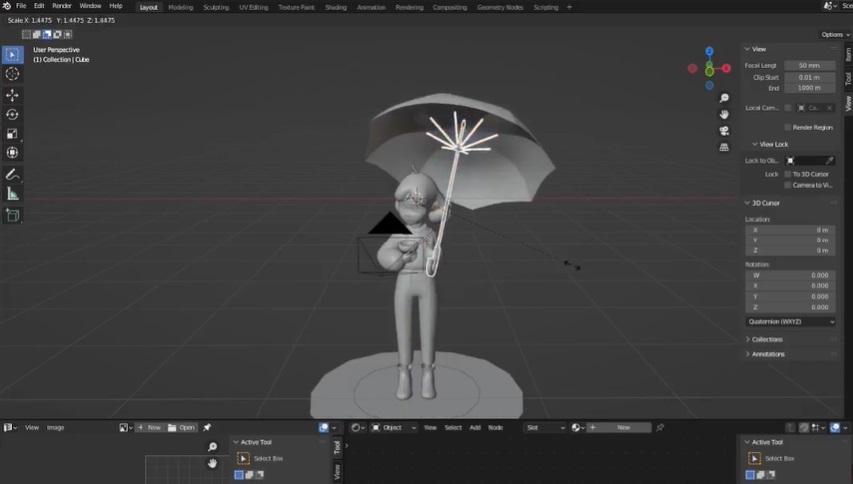The height and width of the screenshot is (484, 853).
Task: Select the Subtract selection mode in viewport header
Action: click(47, 34)
